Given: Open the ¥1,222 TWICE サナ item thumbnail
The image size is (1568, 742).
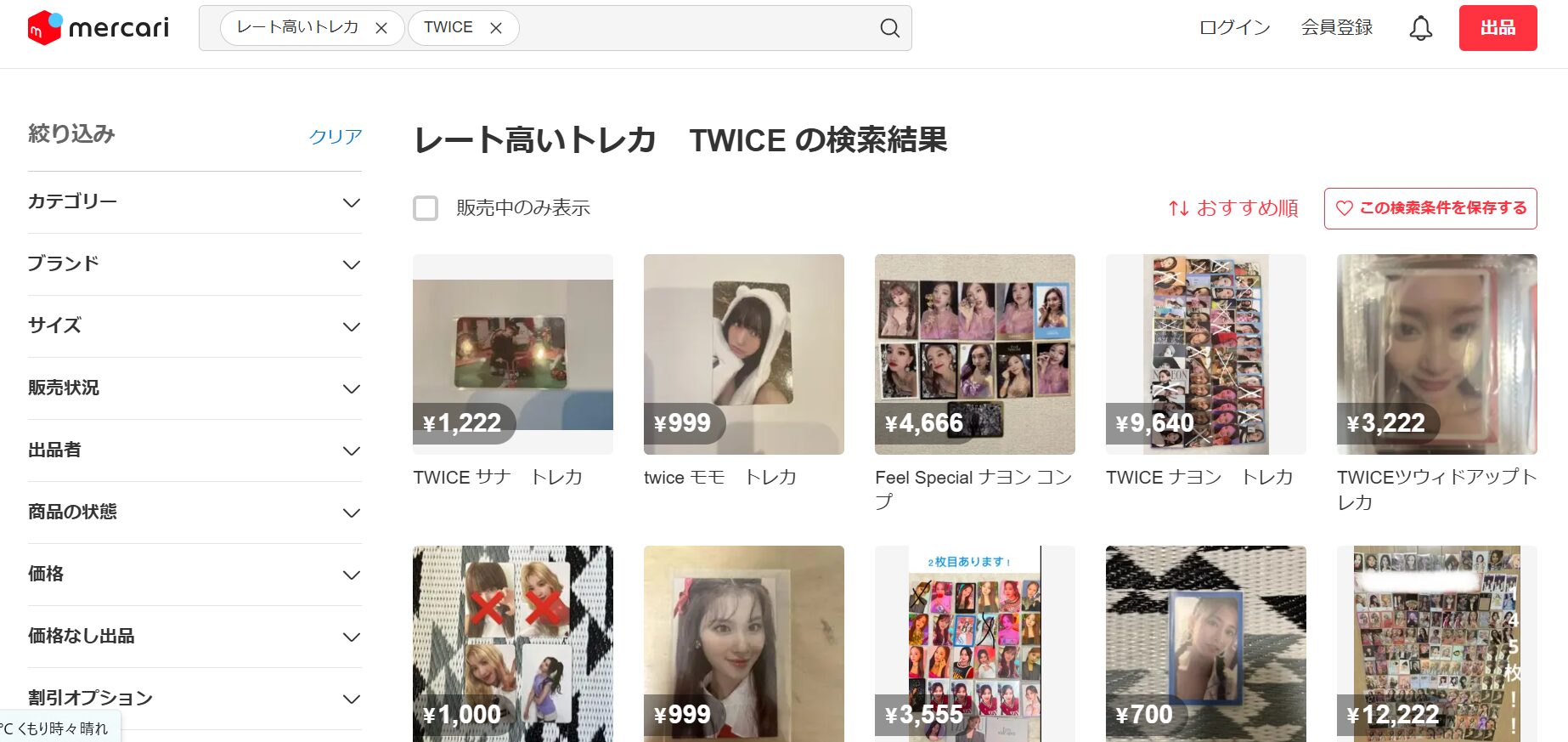Looking at the screenshot, I should click(x=513, y=354).
